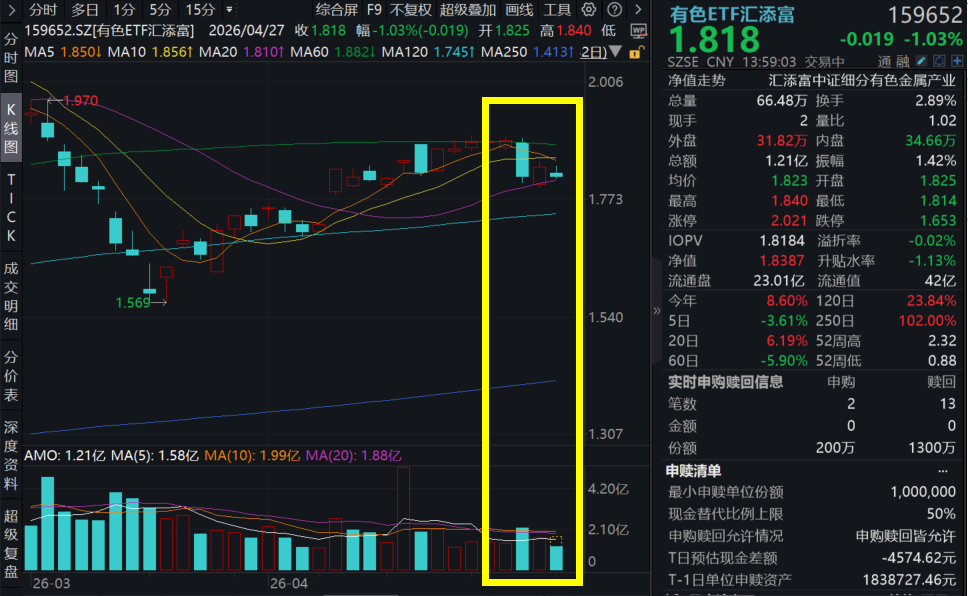Open the 工具 menu
Screen dimensions: 968x596
558,10
